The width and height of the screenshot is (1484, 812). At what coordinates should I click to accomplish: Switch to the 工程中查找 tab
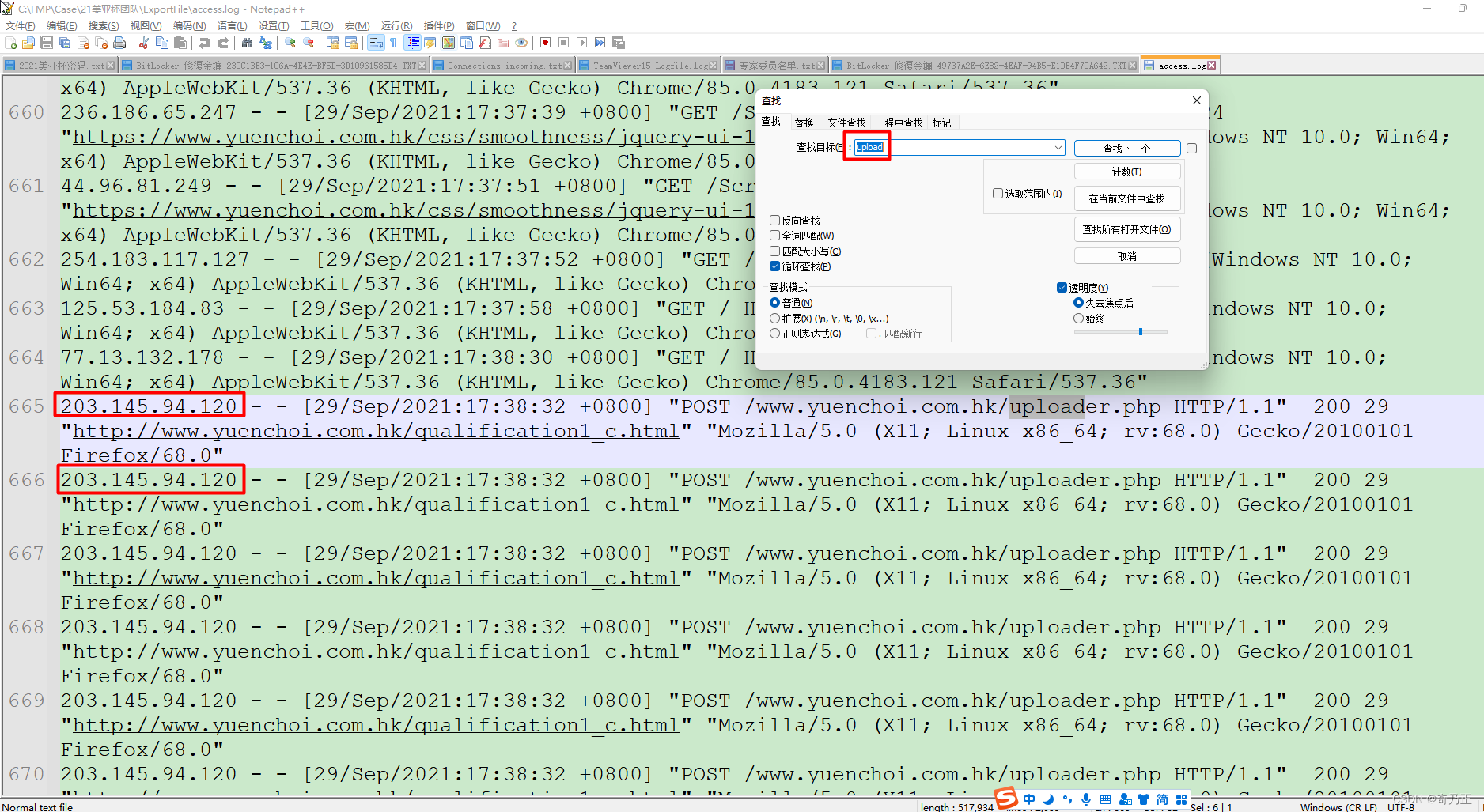[x=899, y=123]
